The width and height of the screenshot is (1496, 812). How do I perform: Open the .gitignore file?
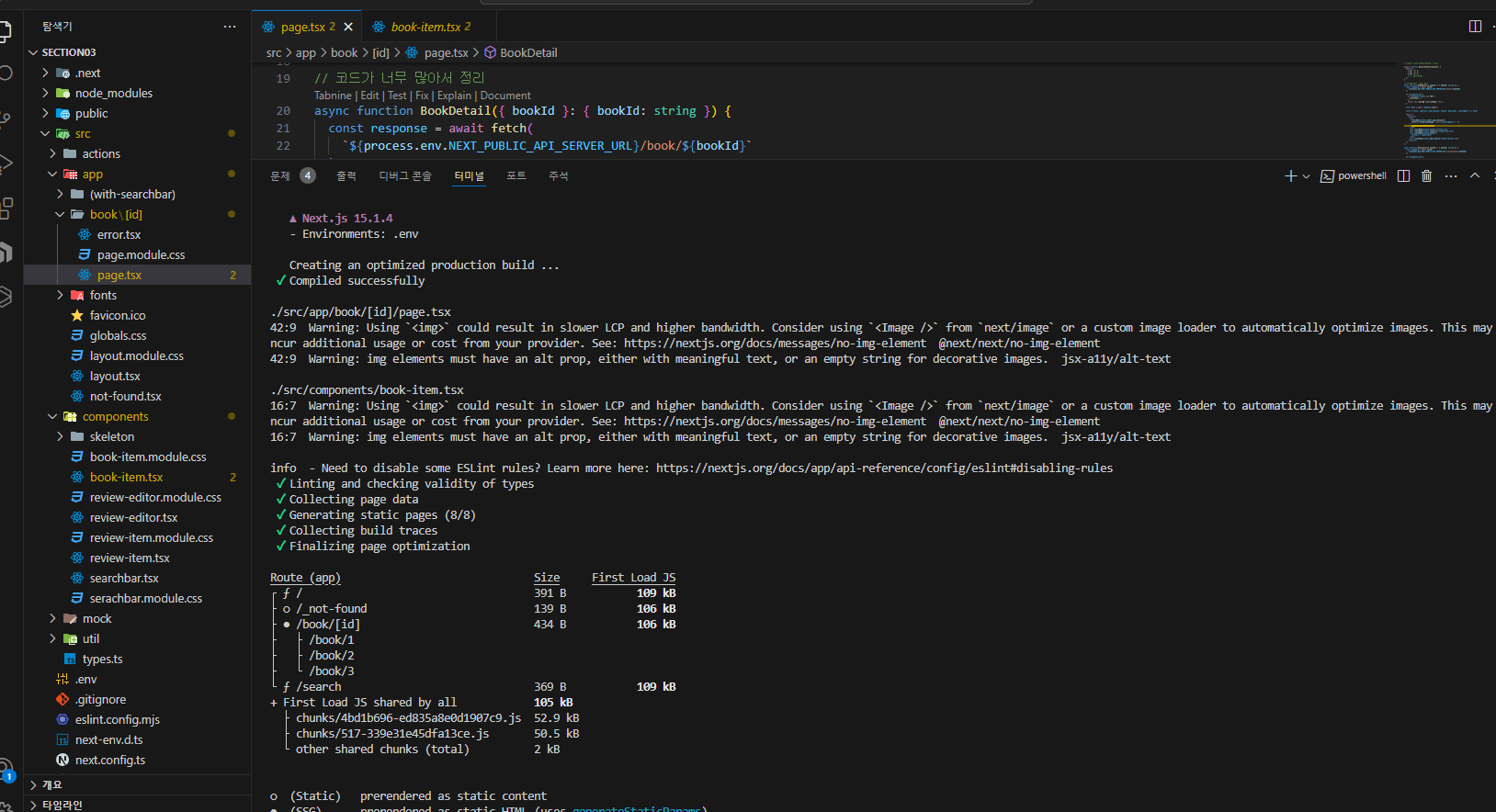pyautogui.click(x=137, y=699)
